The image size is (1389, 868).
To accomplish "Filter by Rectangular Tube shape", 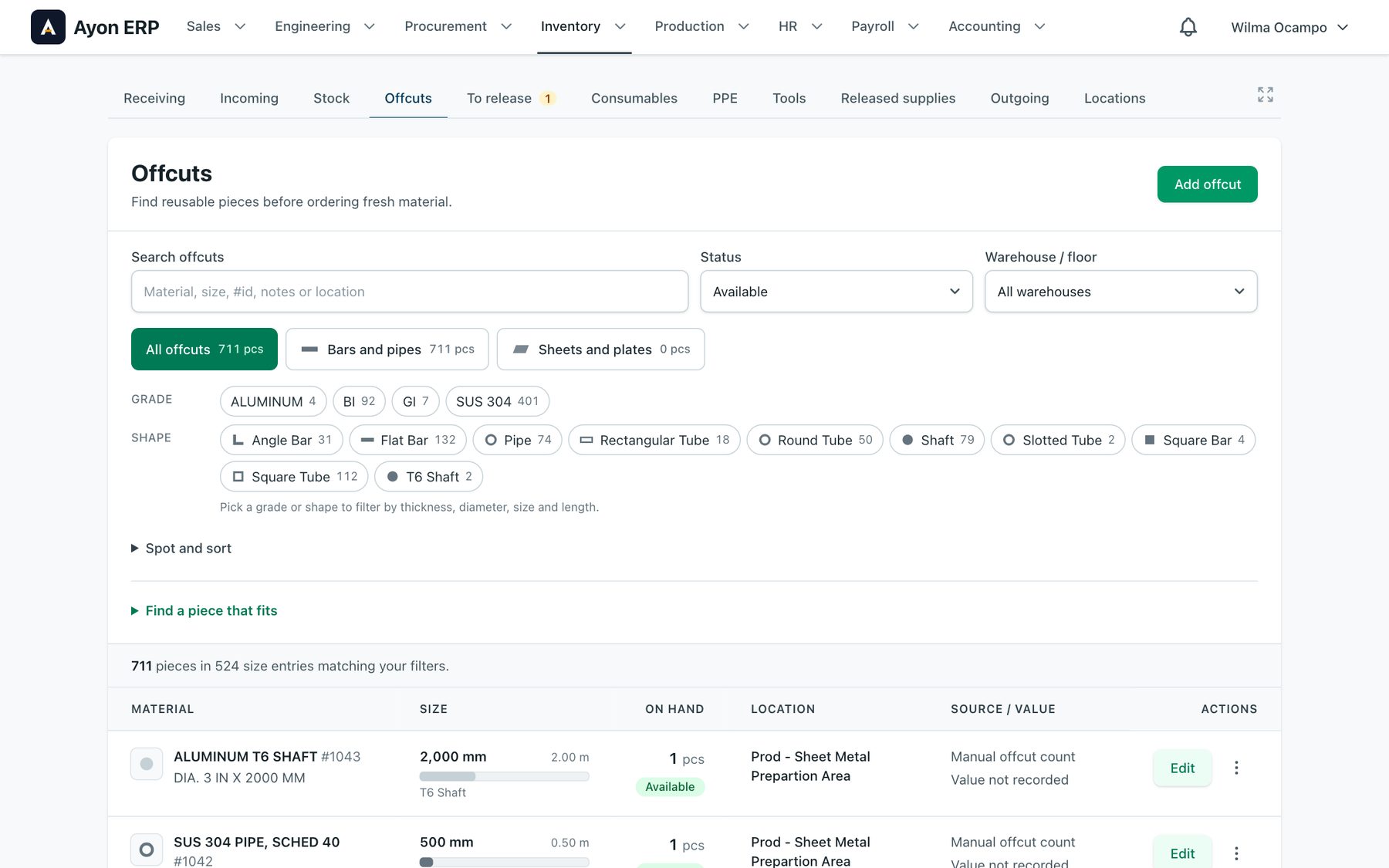I will (x=654, y=440).
